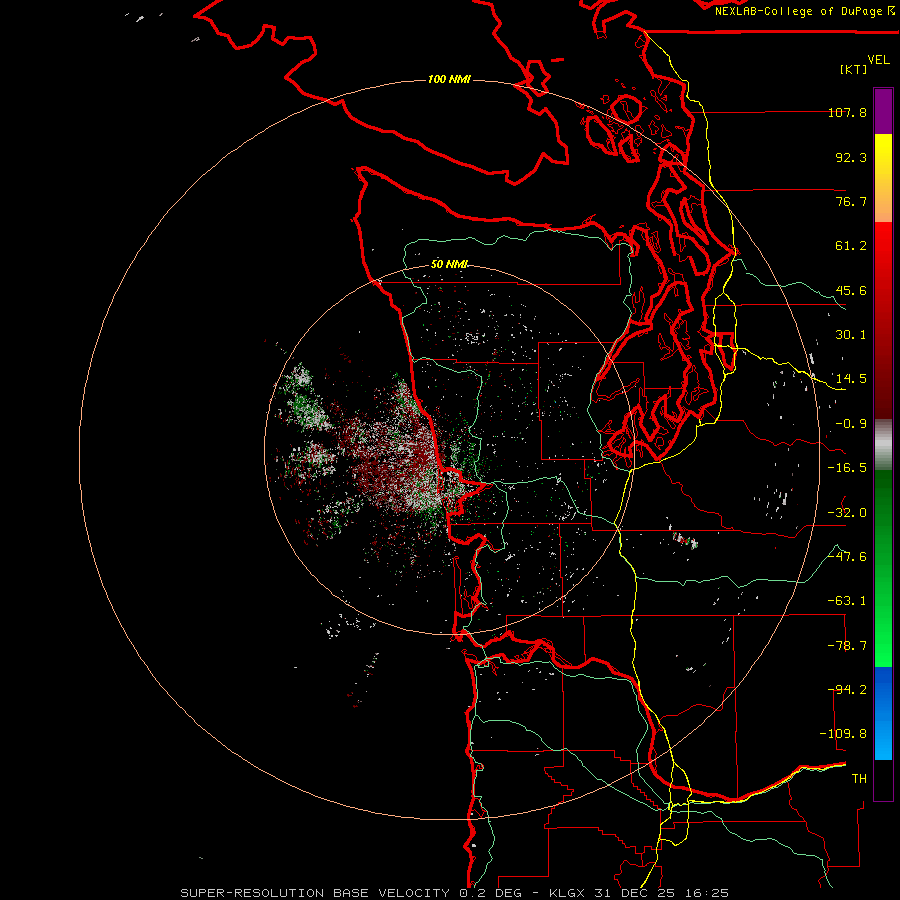Pick the purple segment of the color bar
900x900 pixels.
pyautogui.click(x=883, y=111)
